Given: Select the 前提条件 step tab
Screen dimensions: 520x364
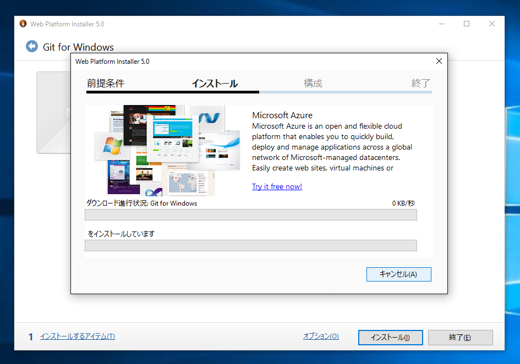Looking at the screenshot, I should [x=106, y=83].
